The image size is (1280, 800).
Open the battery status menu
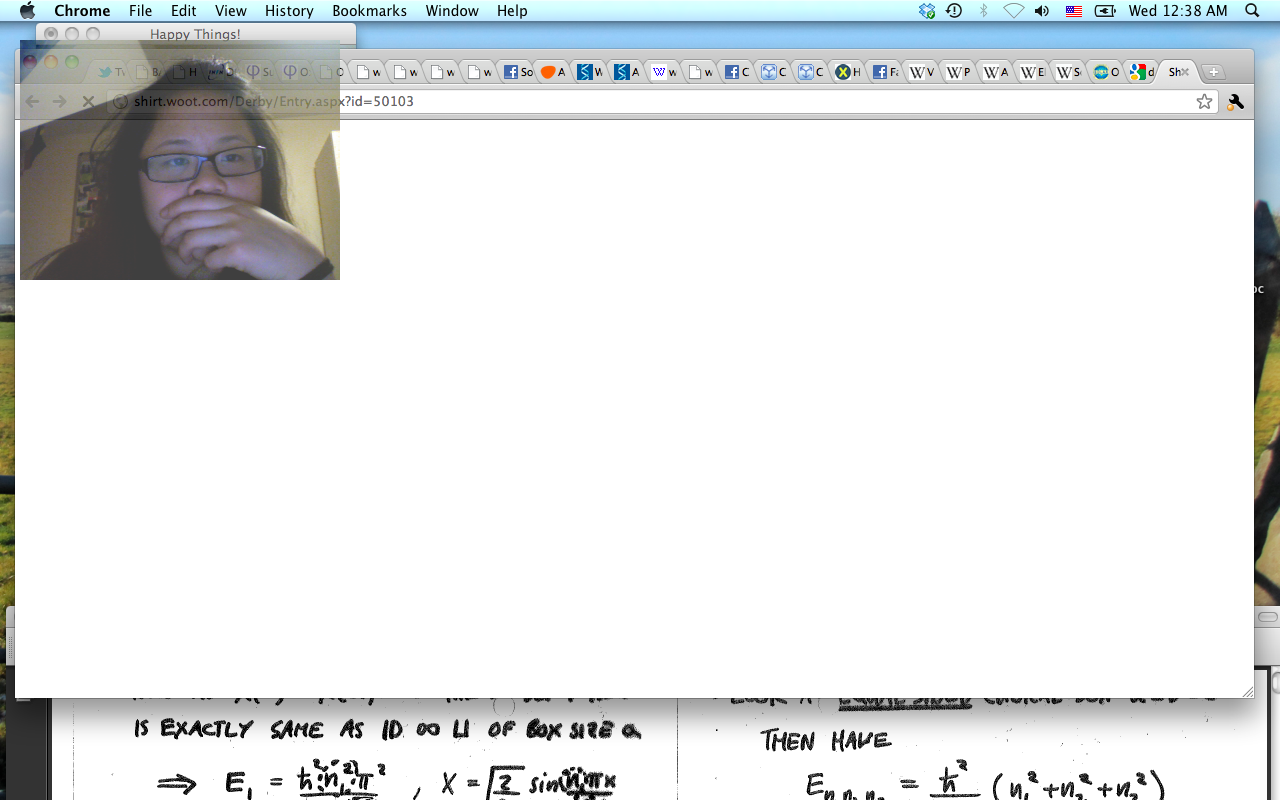(x=1105, y=11)
